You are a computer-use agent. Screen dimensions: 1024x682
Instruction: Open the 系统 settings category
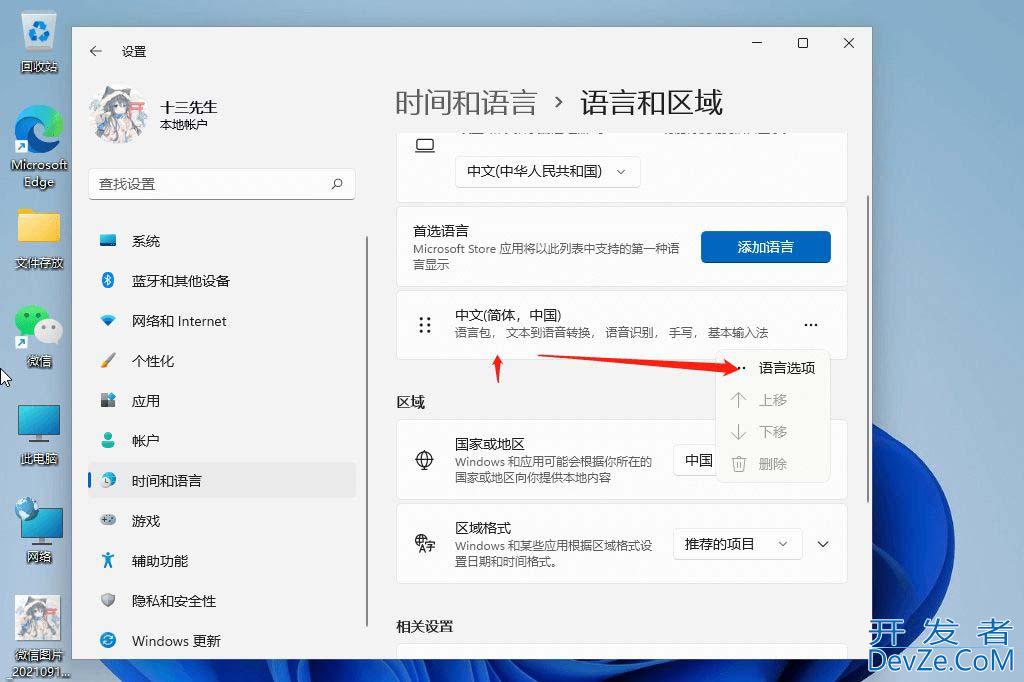click(x=145, y=241)
